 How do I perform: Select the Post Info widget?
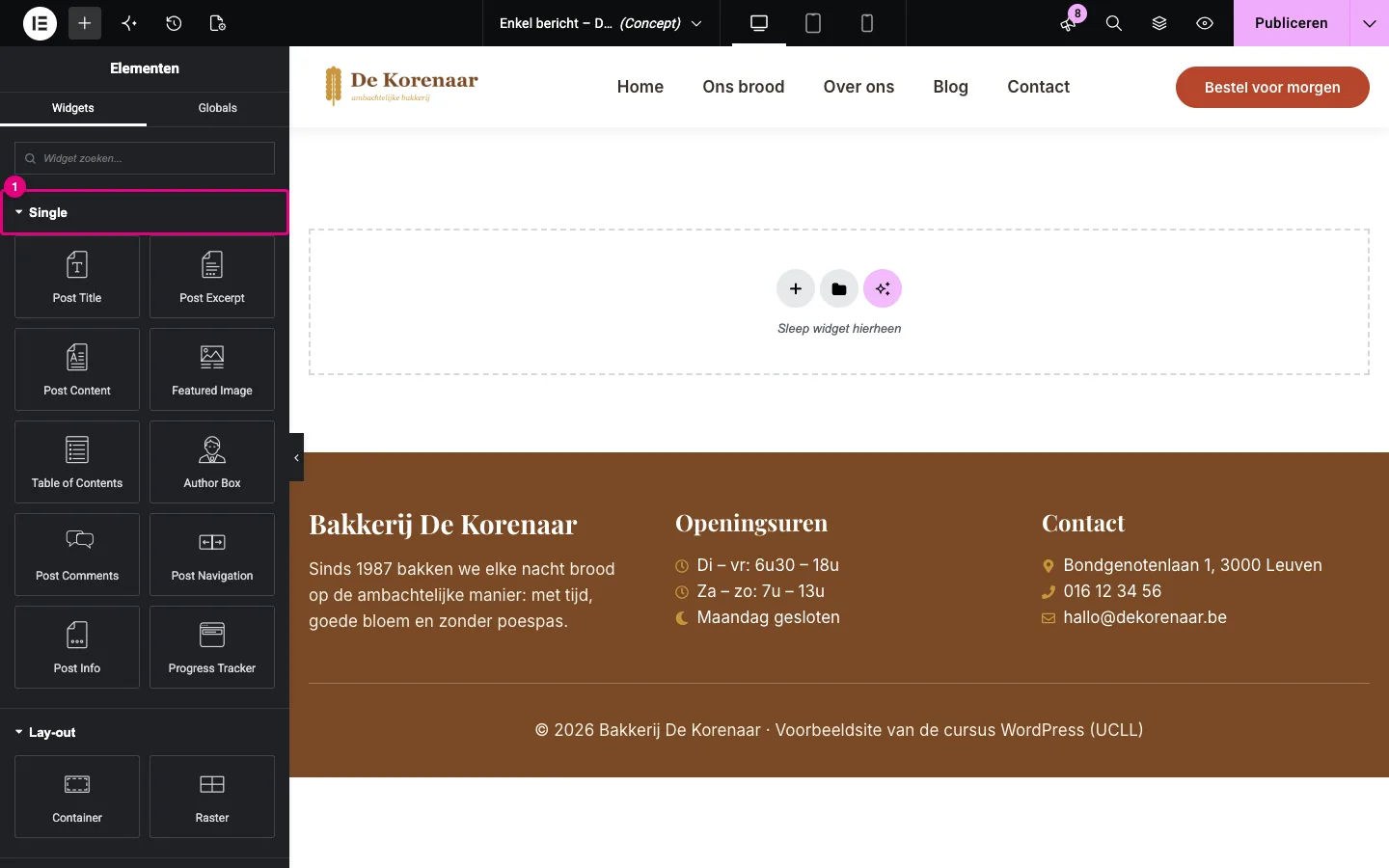(77, 647)
